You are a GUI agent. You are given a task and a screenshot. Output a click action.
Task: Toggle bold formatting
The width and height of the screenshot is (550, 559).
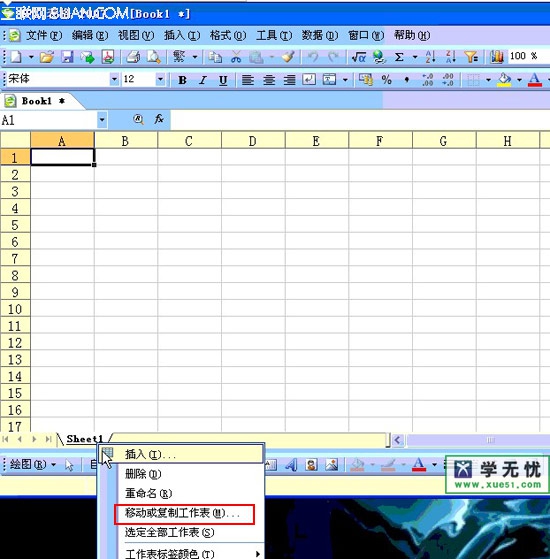click(x=182, y=80)
